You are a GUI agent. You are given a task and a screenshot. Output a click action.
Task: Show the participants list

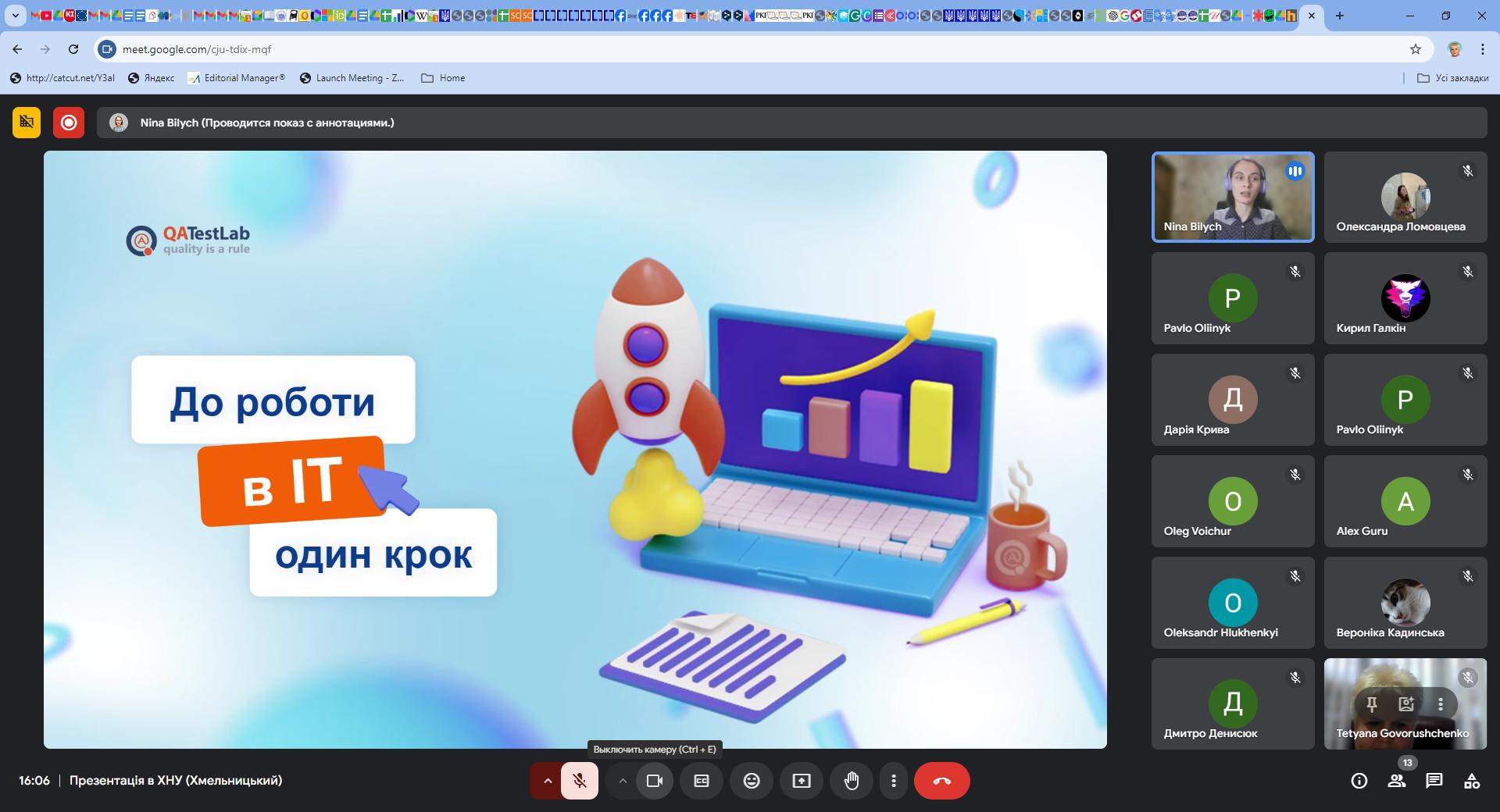1396,781
